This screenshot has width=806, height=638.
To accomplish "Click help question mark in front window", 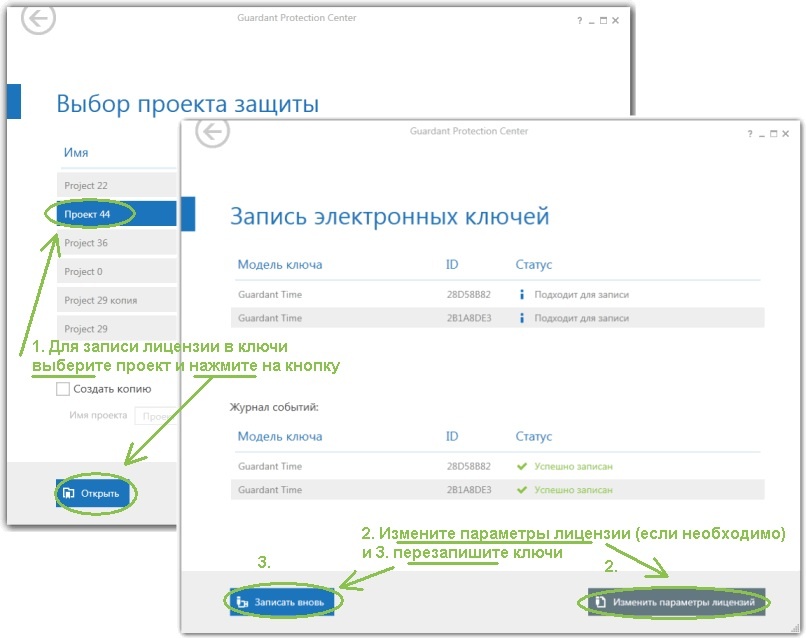I will 749,133.
